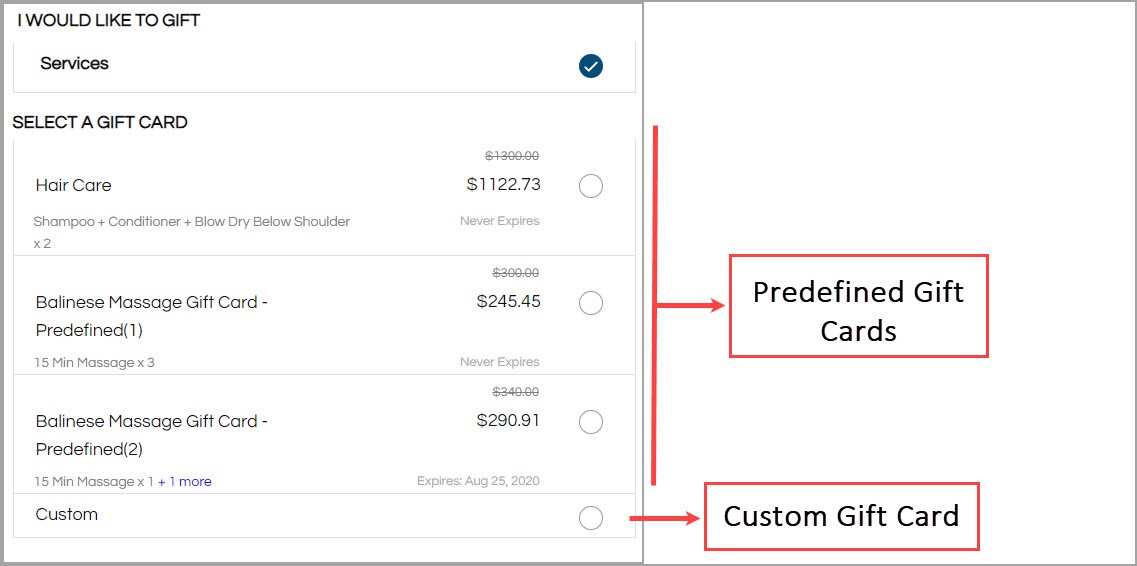
Task: Click the Balinese Massage Gift Card Predefined(1) title
Action: tap(152, 316)
